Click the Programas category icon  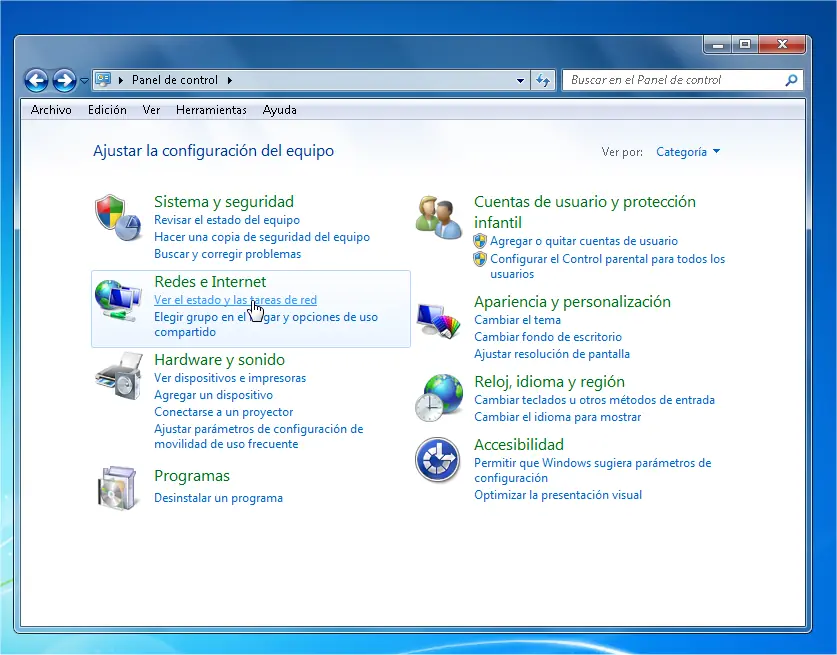click(x=117, y=488)
